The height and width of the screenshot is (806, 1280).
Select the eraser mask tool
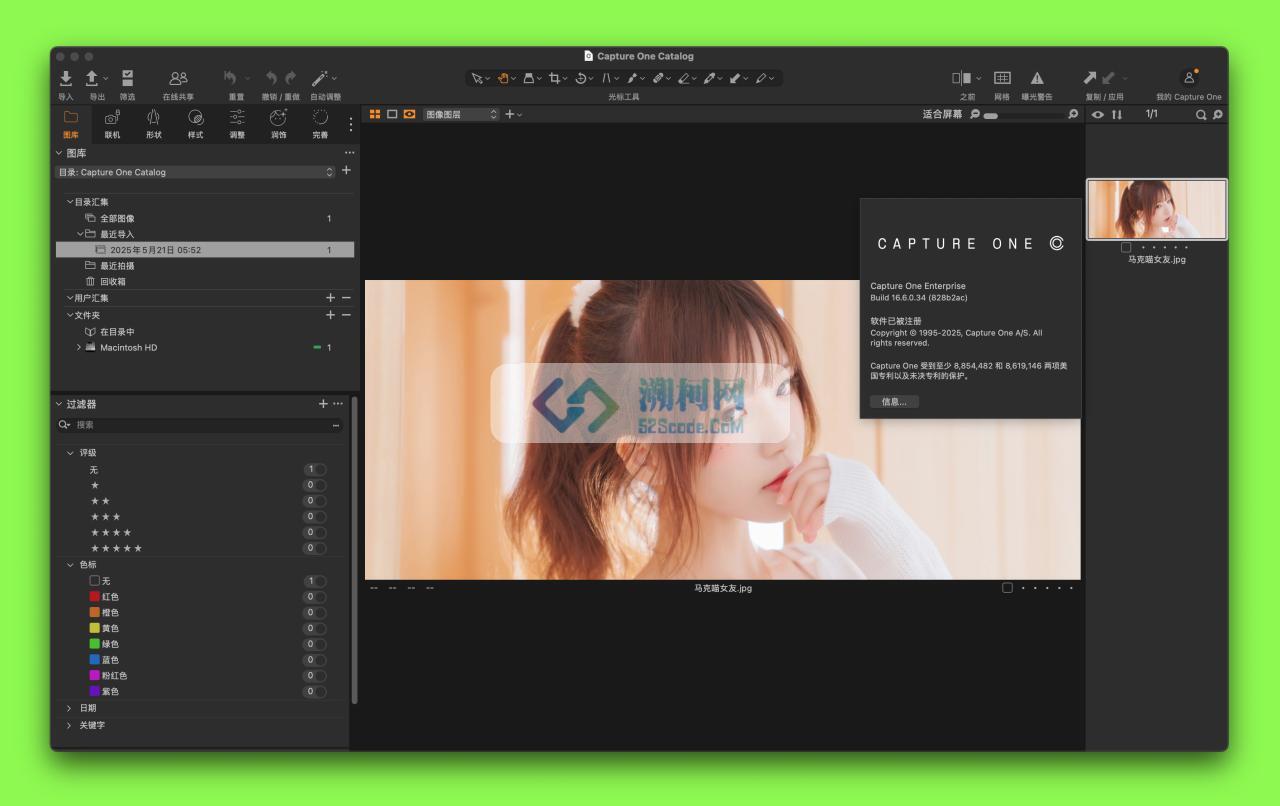pos(684,78)
